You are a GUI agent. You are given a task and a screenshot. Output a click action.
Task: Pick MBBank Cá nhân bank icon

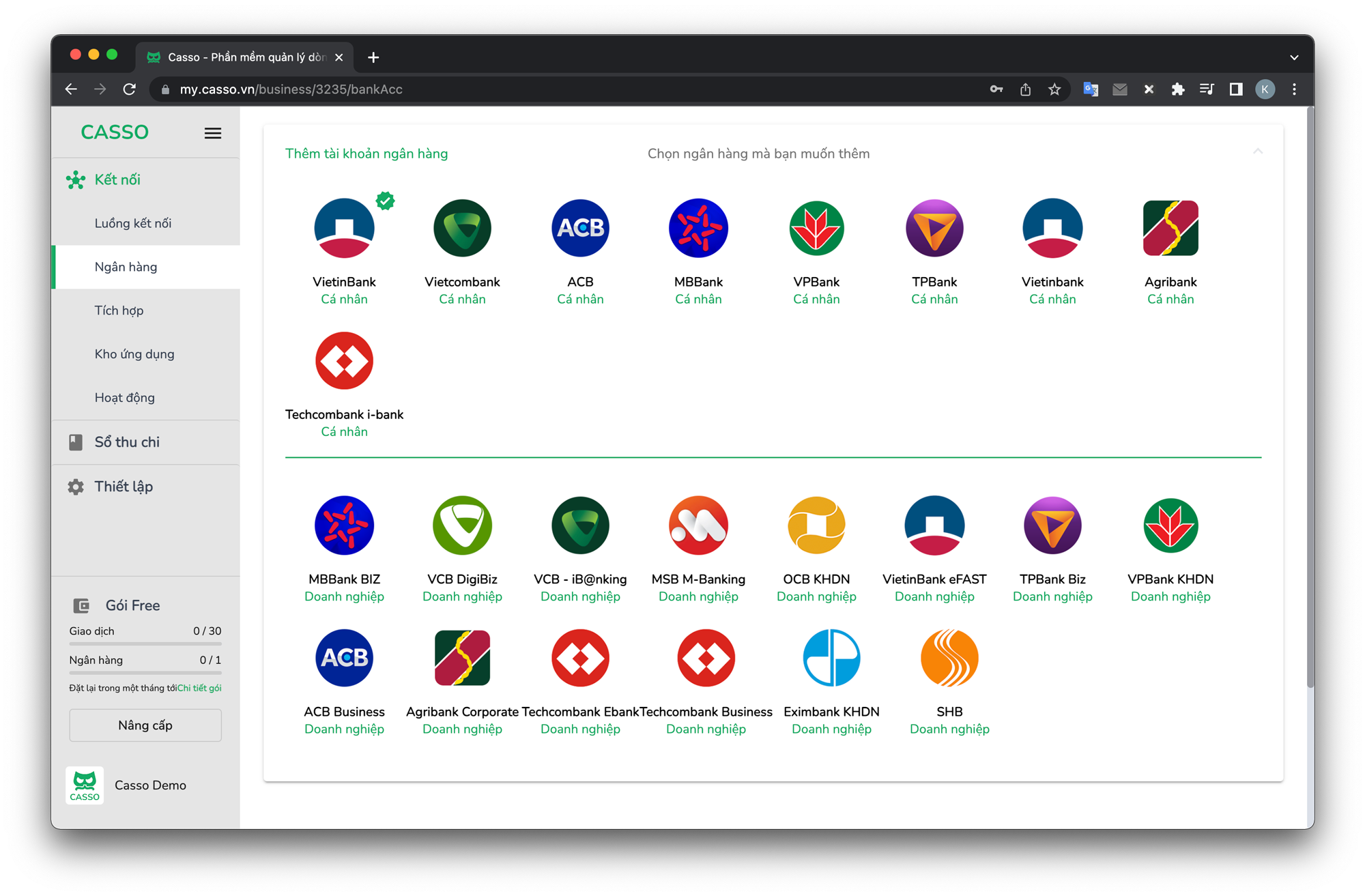pos(698,228)
